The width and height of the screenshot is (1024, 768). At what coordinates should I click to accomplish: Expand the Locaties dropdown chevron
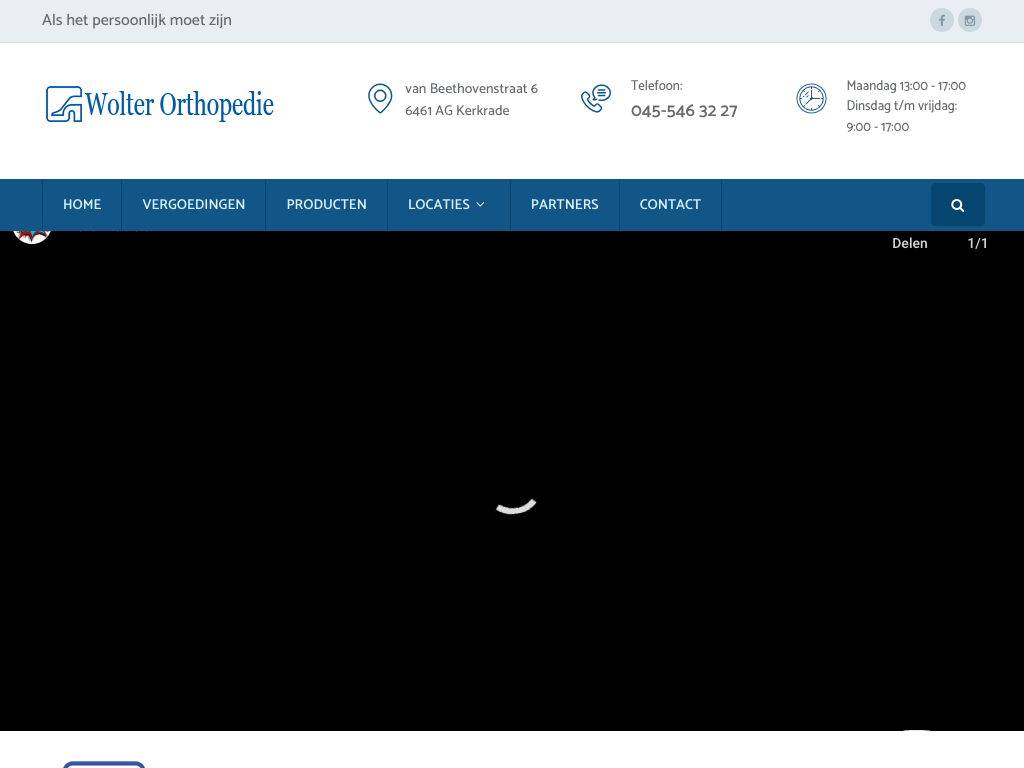pyautogui.click(x=481, y=205)
